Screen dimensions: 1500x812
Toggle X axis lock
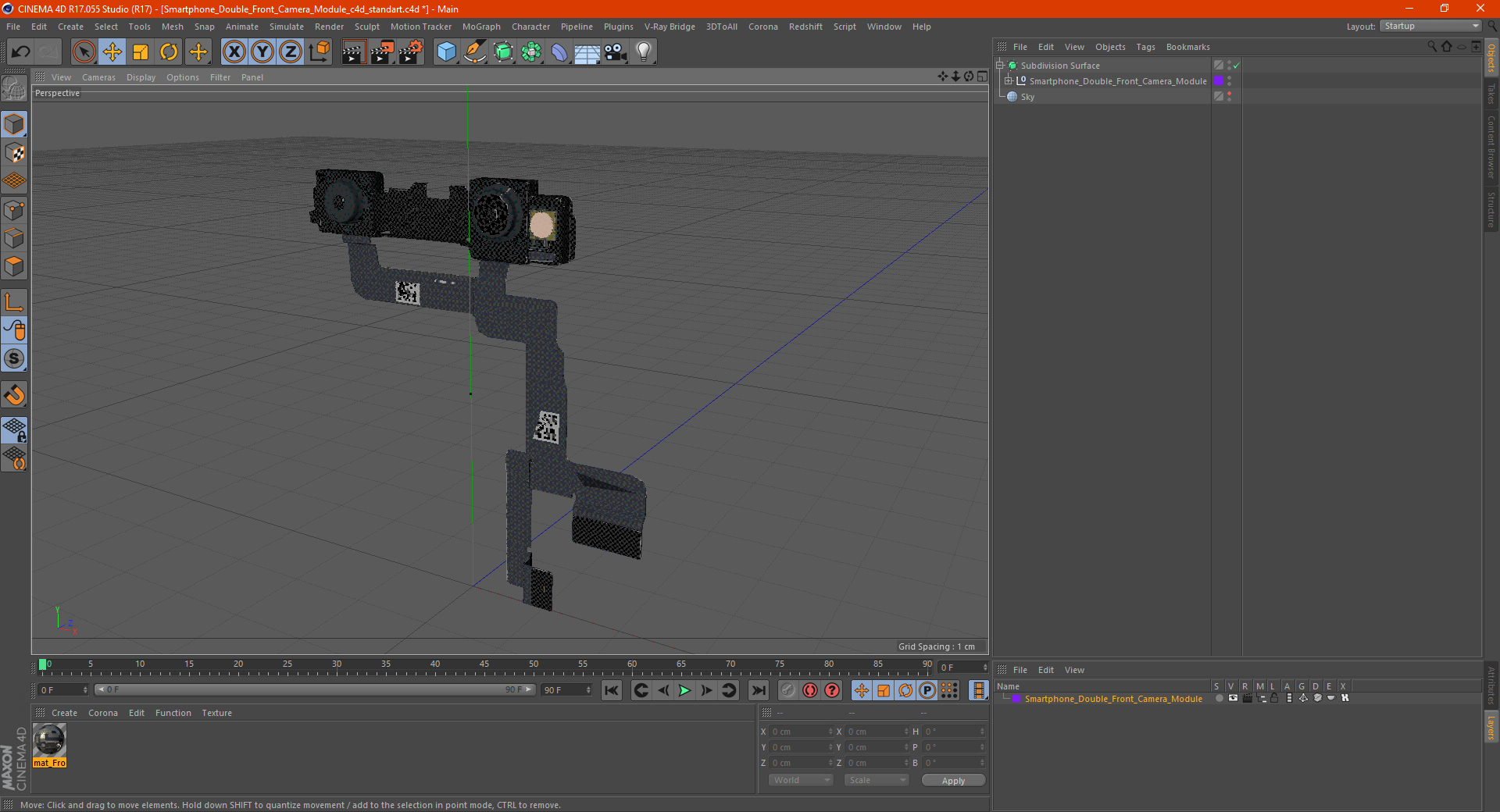tap(234, 52)
